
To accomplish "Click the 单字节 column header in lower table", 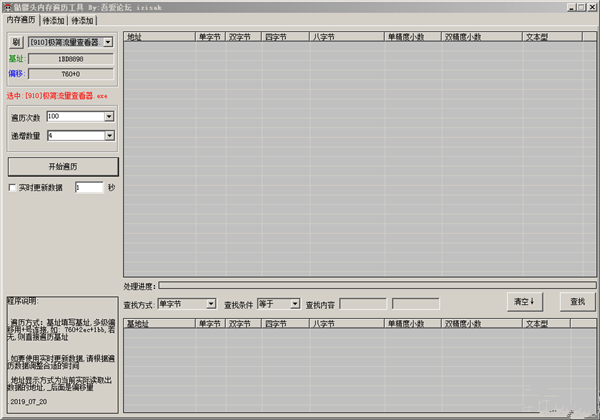I will [210, 324].
